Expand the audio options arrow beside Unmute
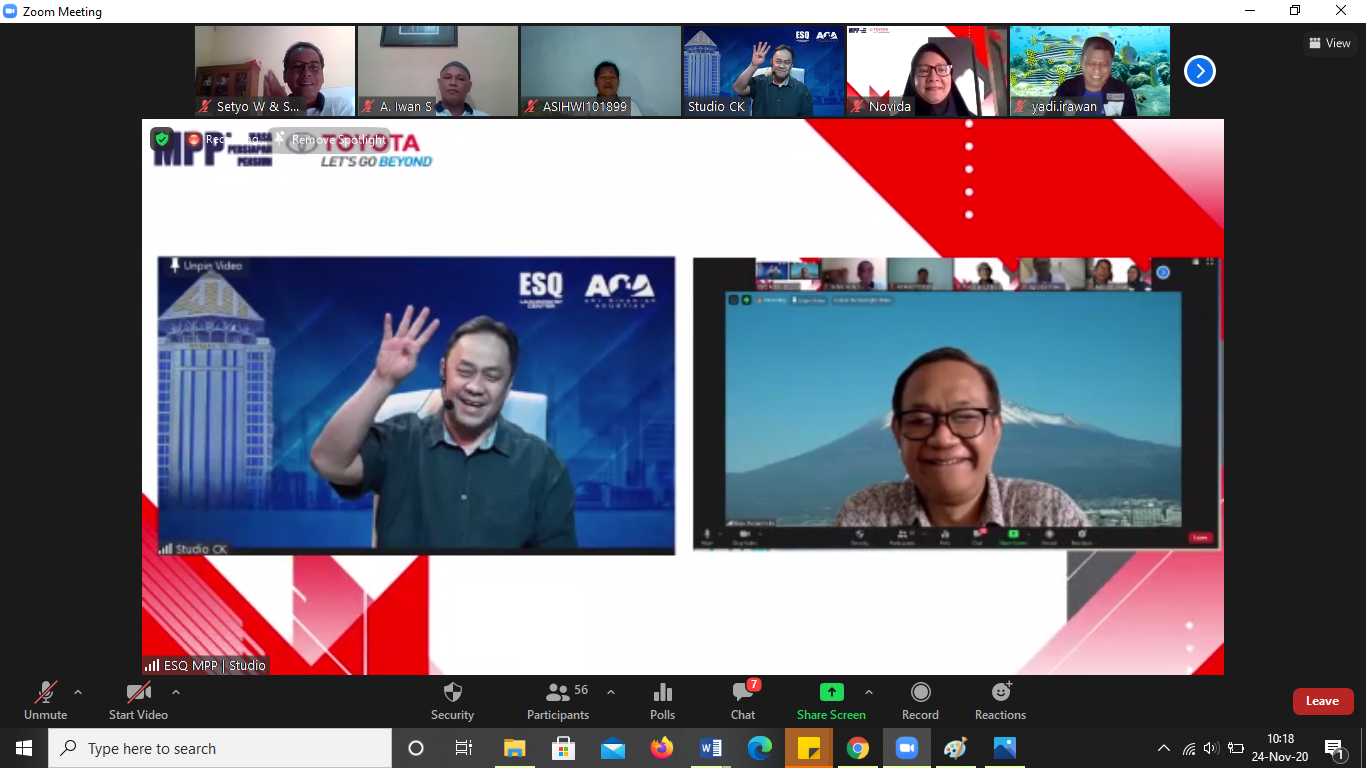Image resolution: width=1366 pixels, height=768 pixels. (78, 692)
